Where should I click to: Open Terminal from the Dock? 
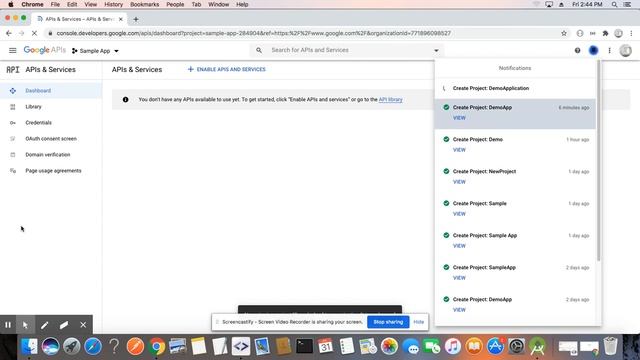pyautogui.click(x=304, y=347)
